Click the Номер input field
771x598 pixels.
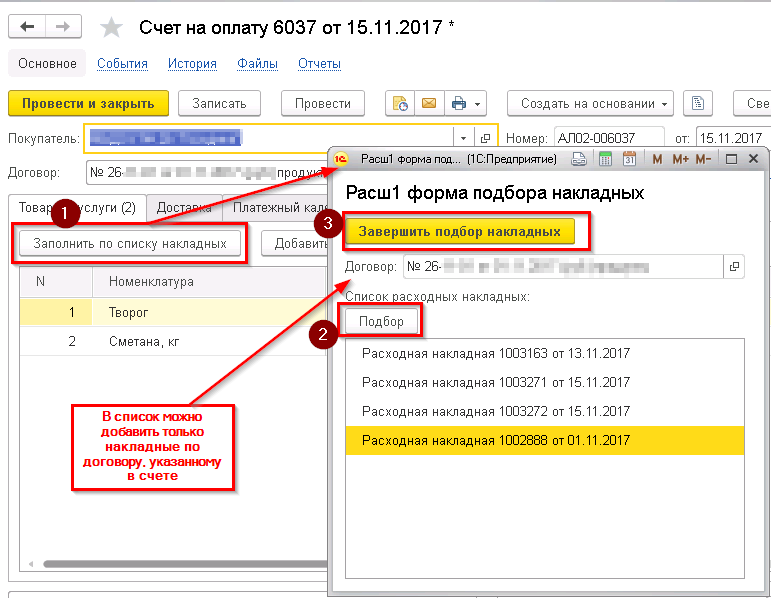pyautogui.click(x=609, y=138)
